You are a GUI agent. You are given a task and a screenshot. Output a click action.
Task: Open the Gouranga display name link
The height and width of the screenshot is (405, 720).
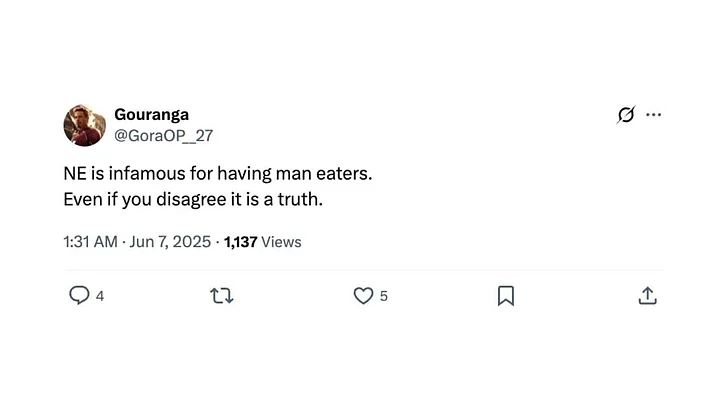point(149,115)
